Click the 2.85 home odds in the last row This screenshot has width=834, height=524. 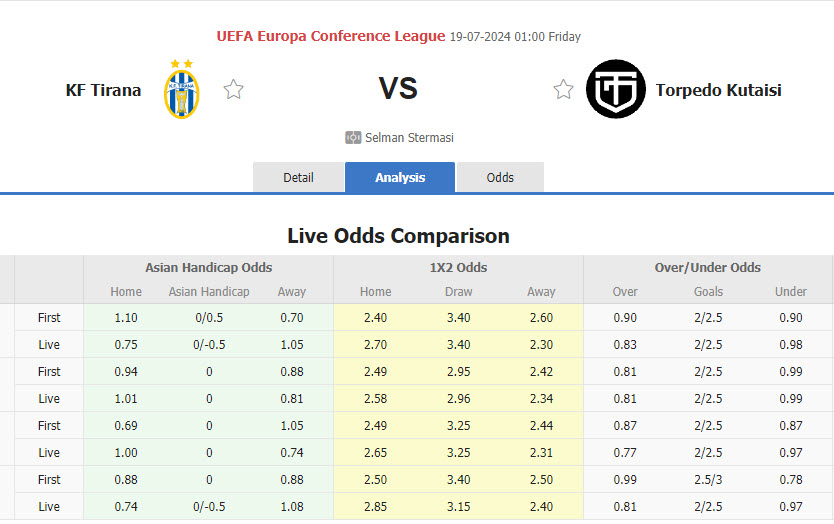click(375, 506)
